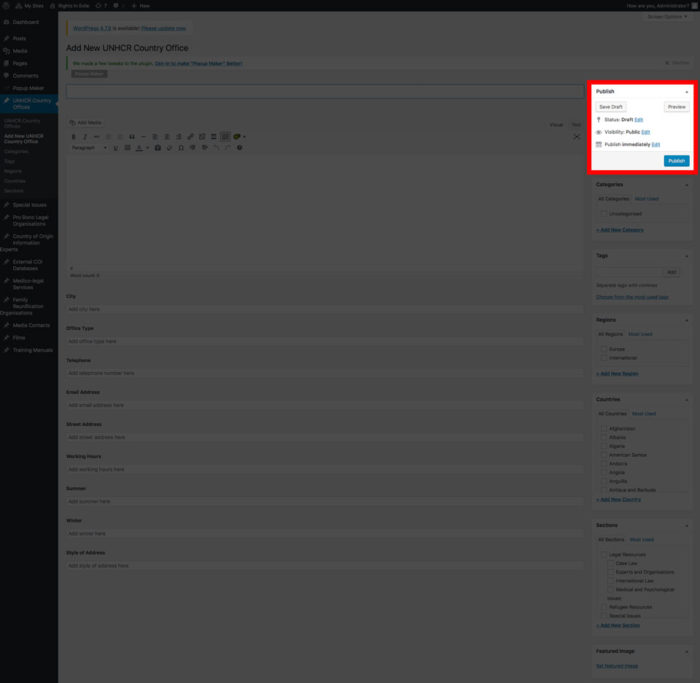
Task: Click the text color icon in the editor toolbar
Action: tap(139, 148)
